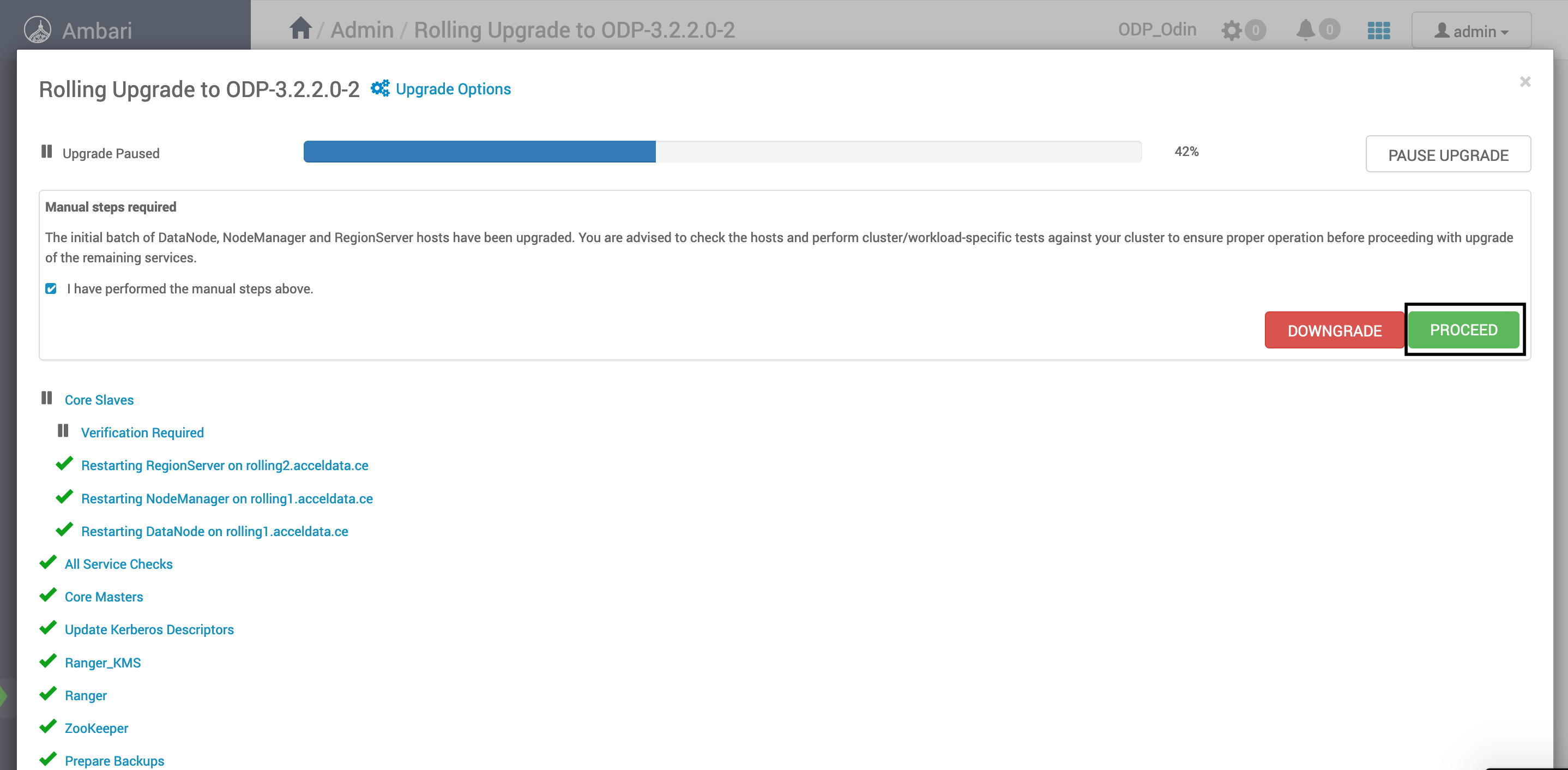The image size is (1568, 770).
Task: Expand Update Kerberos Descriptors group
Action: [149, 630]
